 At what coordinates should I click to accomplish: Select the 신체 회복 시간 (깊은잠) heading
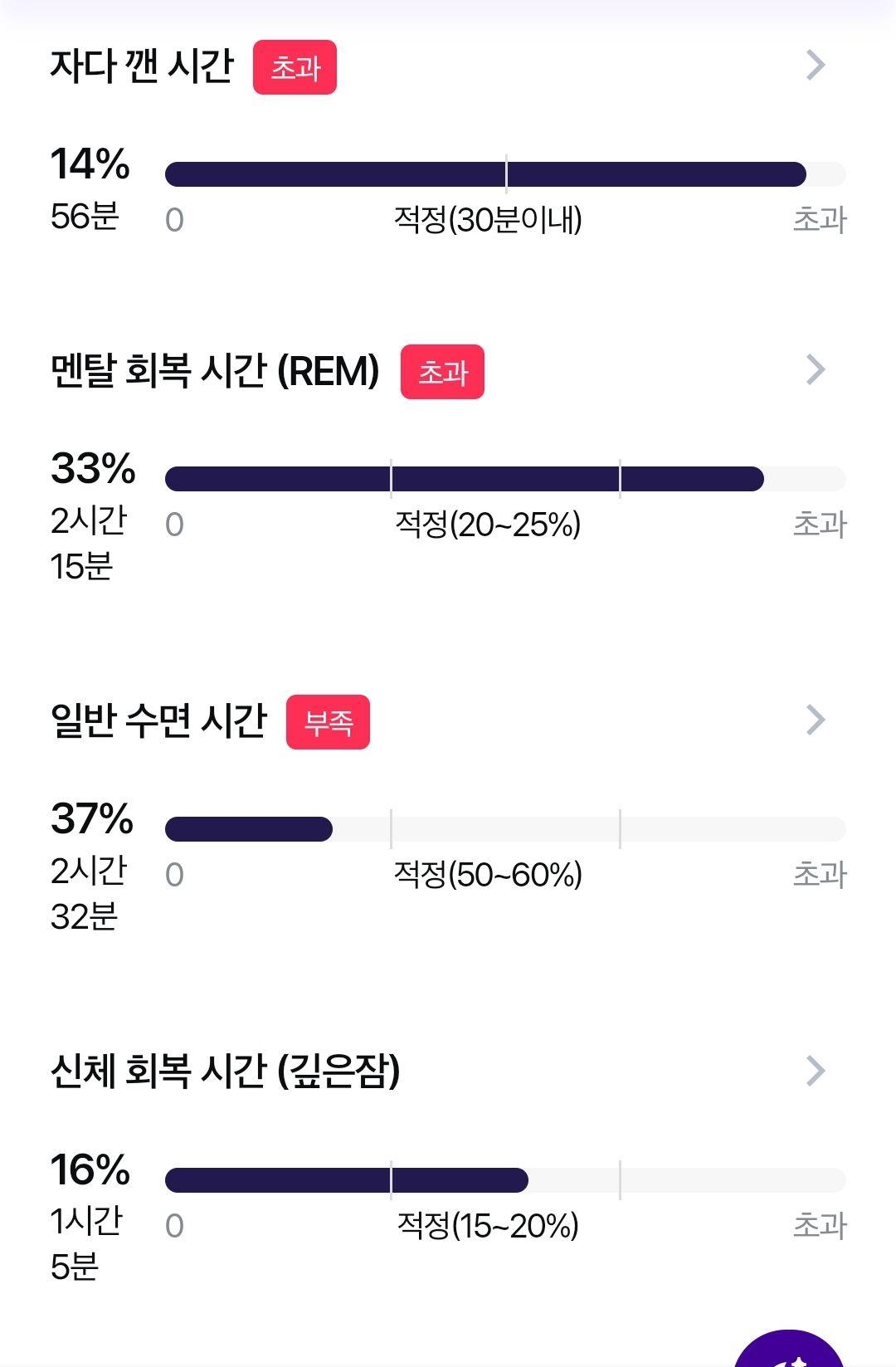pos(225,1071)
